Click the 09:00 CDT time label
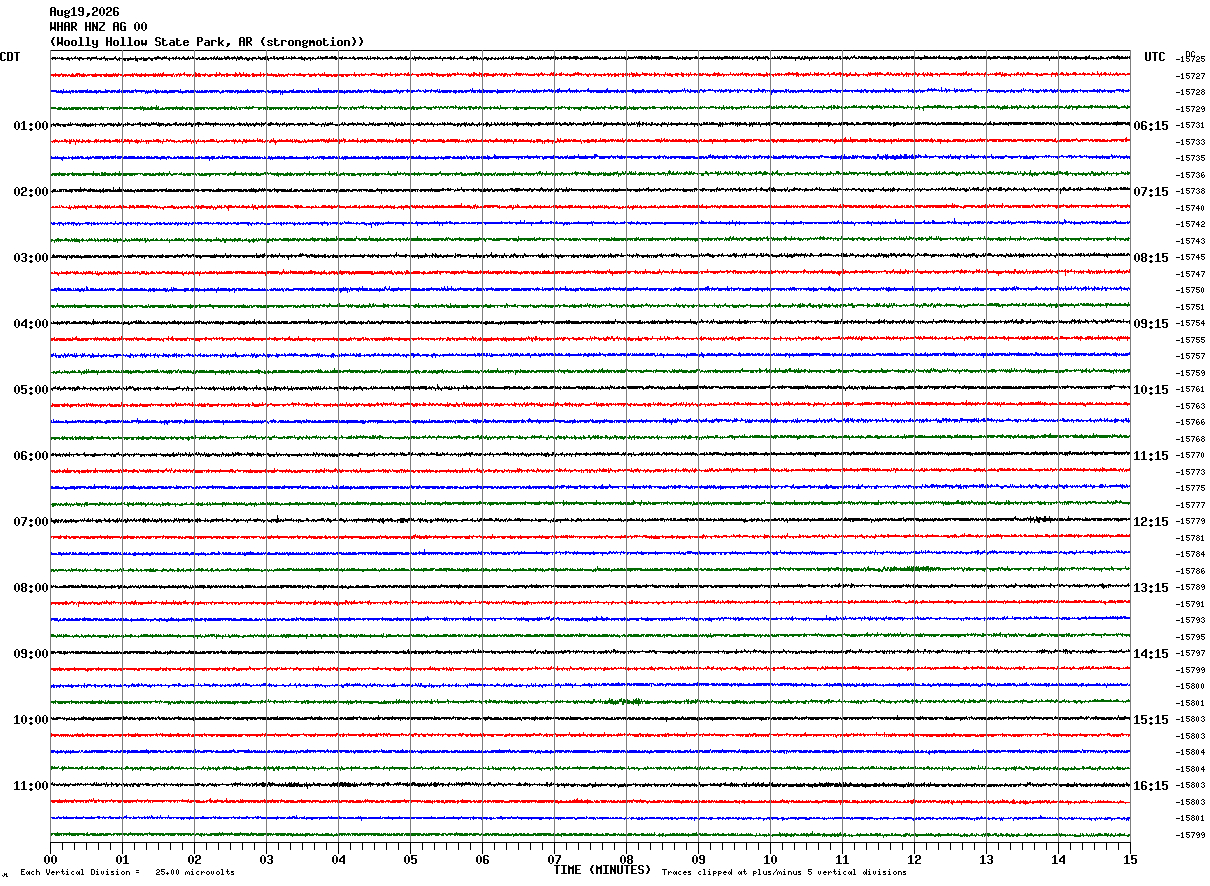 (31, 654)
